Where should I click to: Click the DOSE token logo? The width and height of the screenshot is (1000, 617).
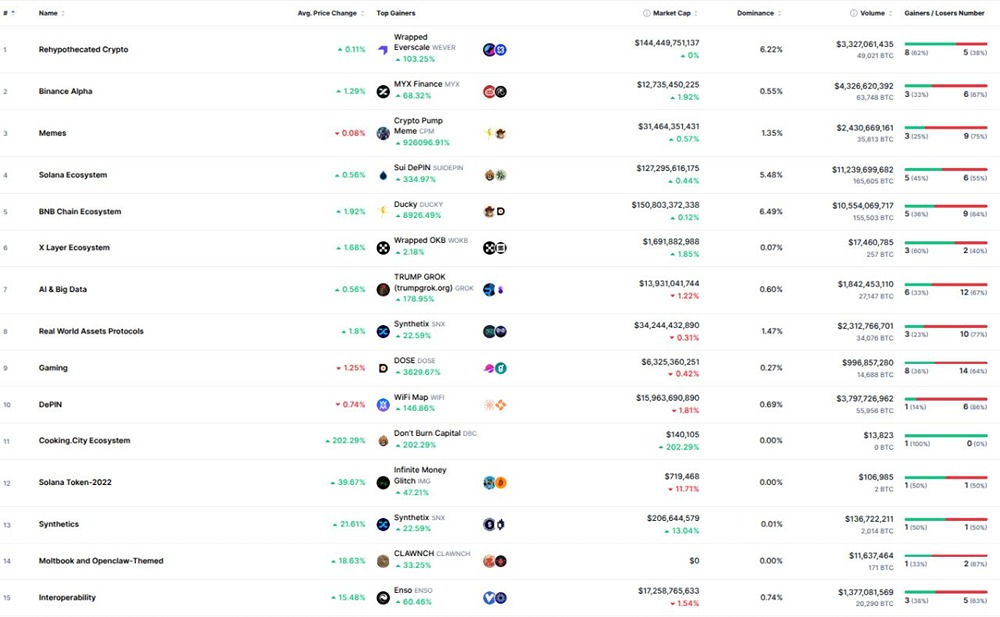[383, 368]
